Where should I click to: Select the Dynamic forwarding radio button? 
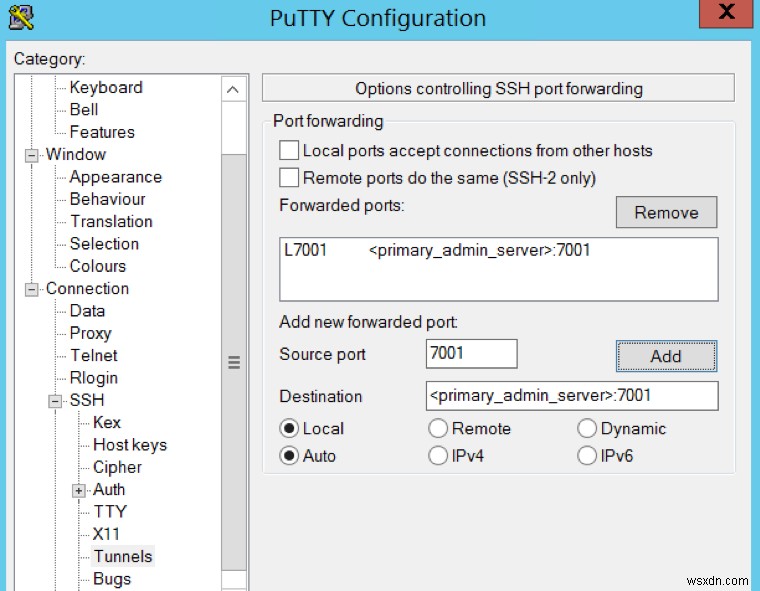click(586, 429)
